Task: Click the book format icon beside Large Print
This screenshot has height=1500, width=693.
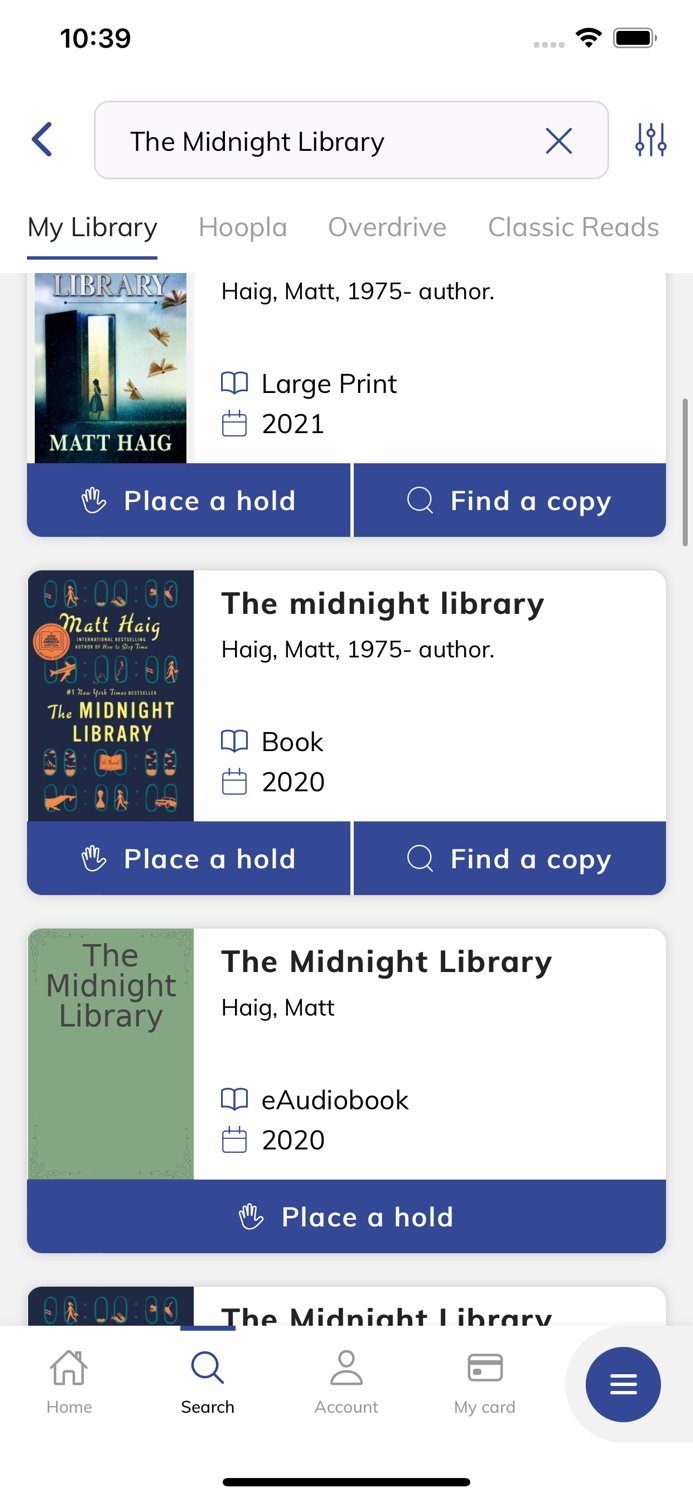Action: pos(234,382)
